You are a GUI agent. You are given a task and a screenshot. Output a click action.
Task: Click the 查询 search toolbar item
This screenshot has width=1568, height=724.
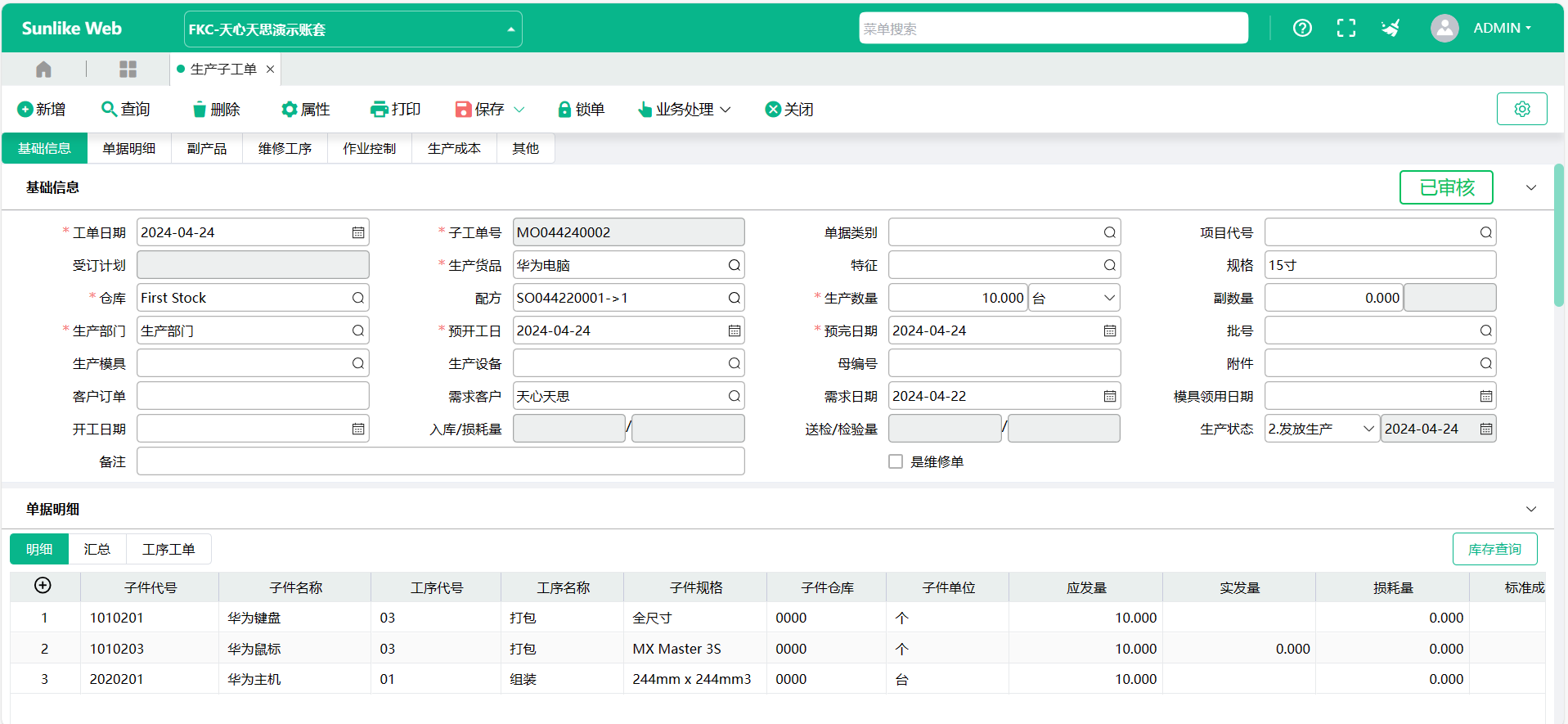125,109
